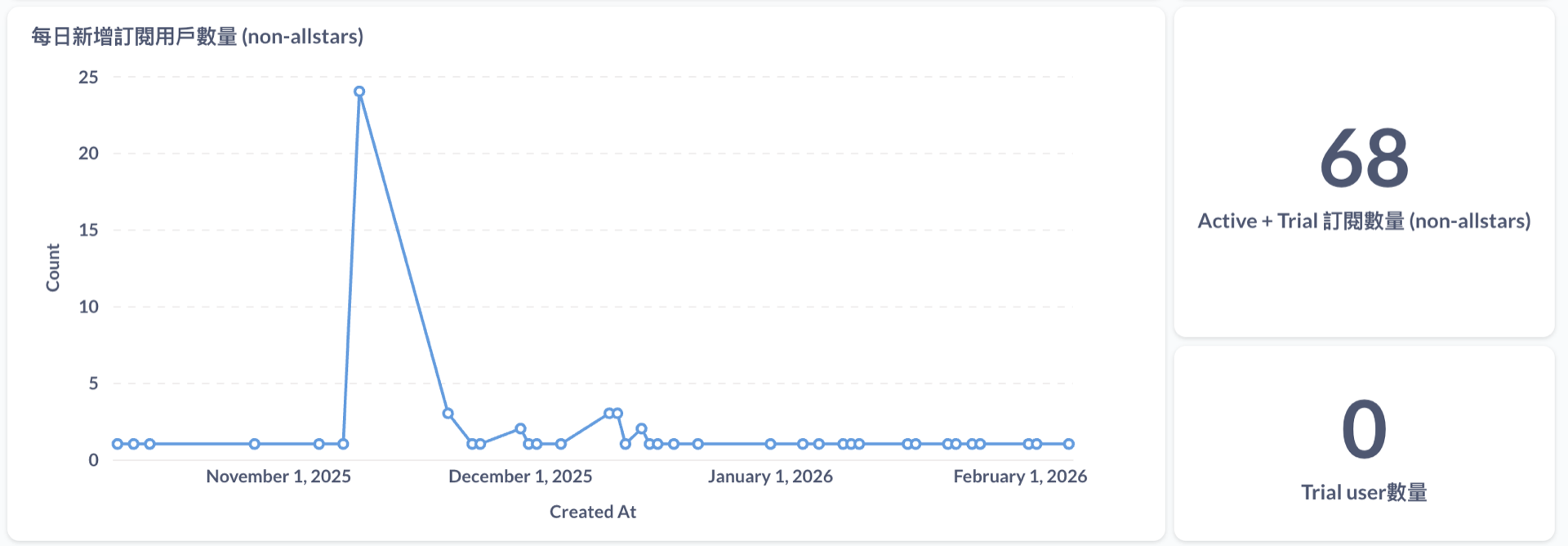Click the large number 0 in Trial card
The height and width of the screenshot is (546, 1568).
point(1364,429)
